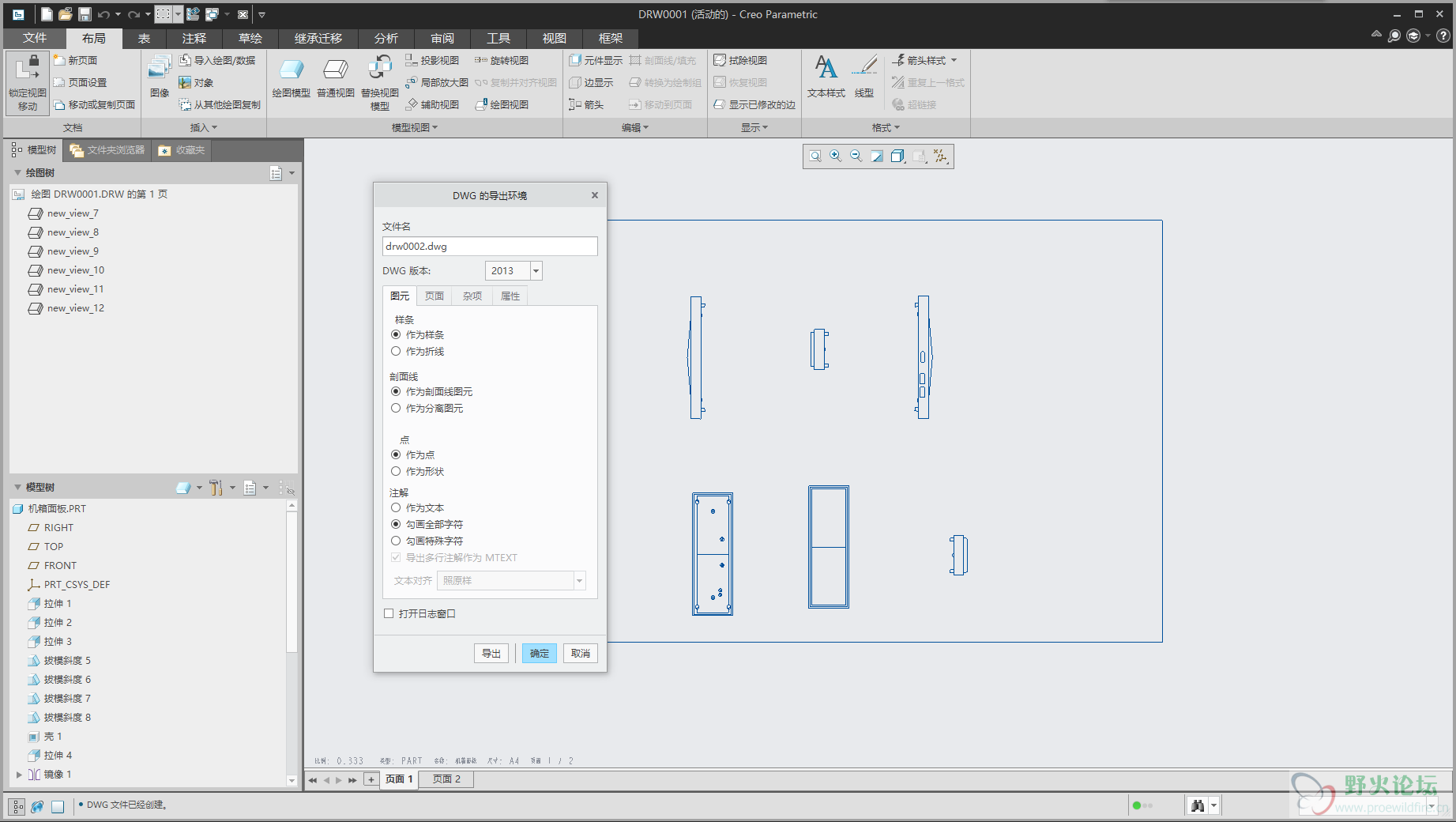Screen dimensions: 1456x822
Task: Open 线型 line style tool
Action: click(864, 77)
